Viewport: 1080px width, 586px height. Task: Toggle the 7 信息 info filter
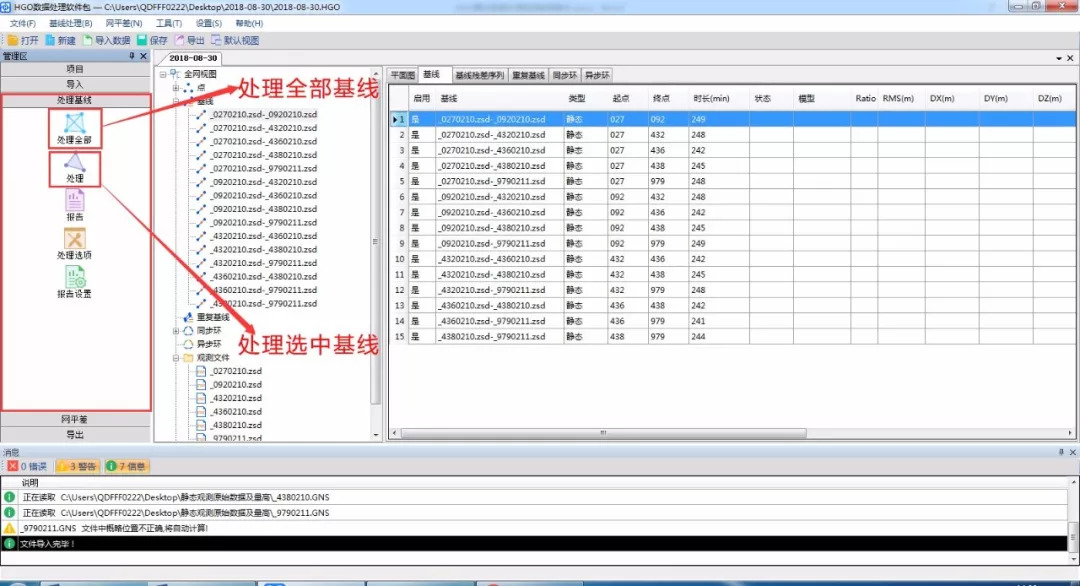click(x=127, y=466)
